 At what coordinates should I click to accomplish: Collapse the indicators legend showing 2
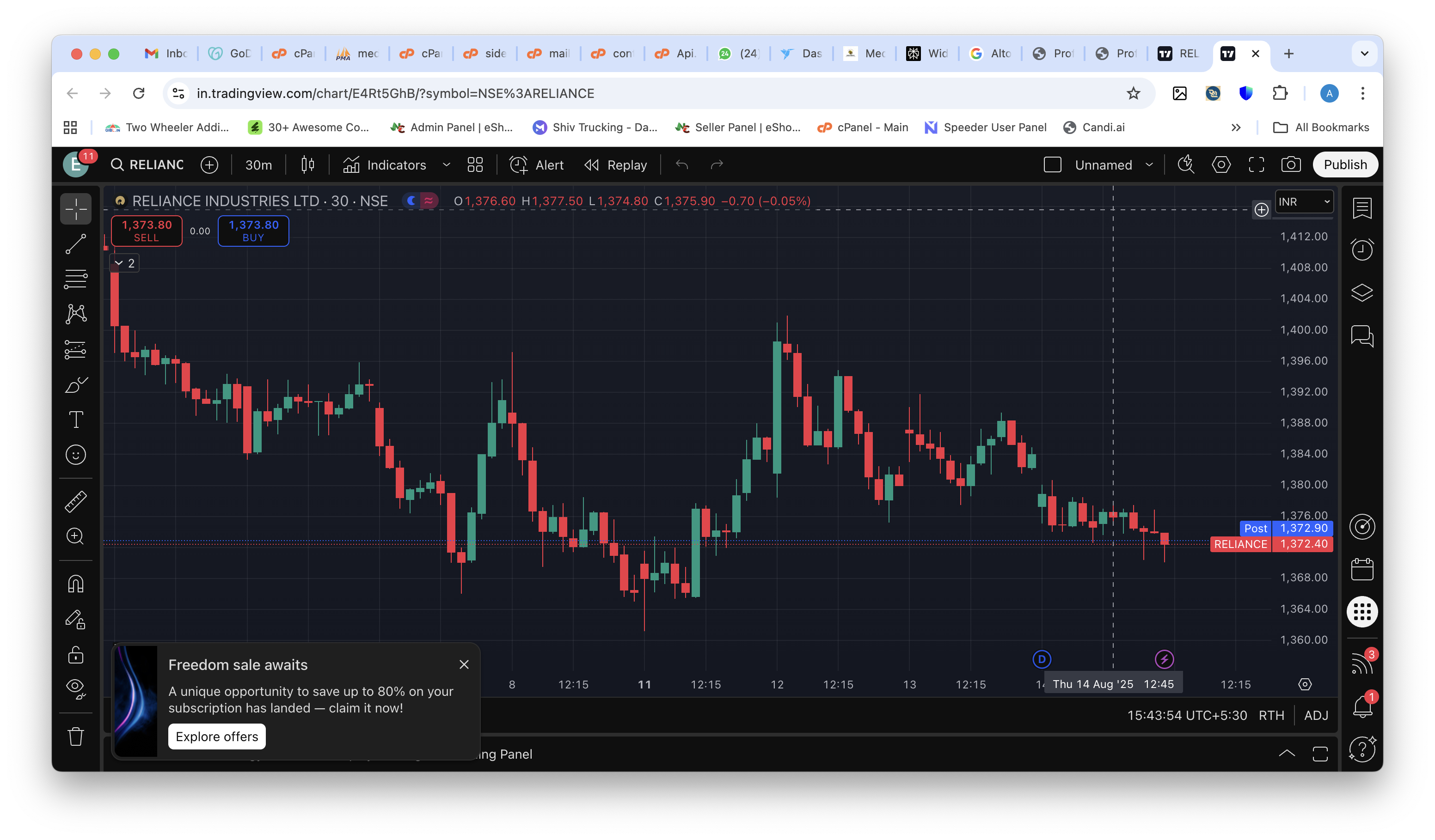[x=124, y=263]
